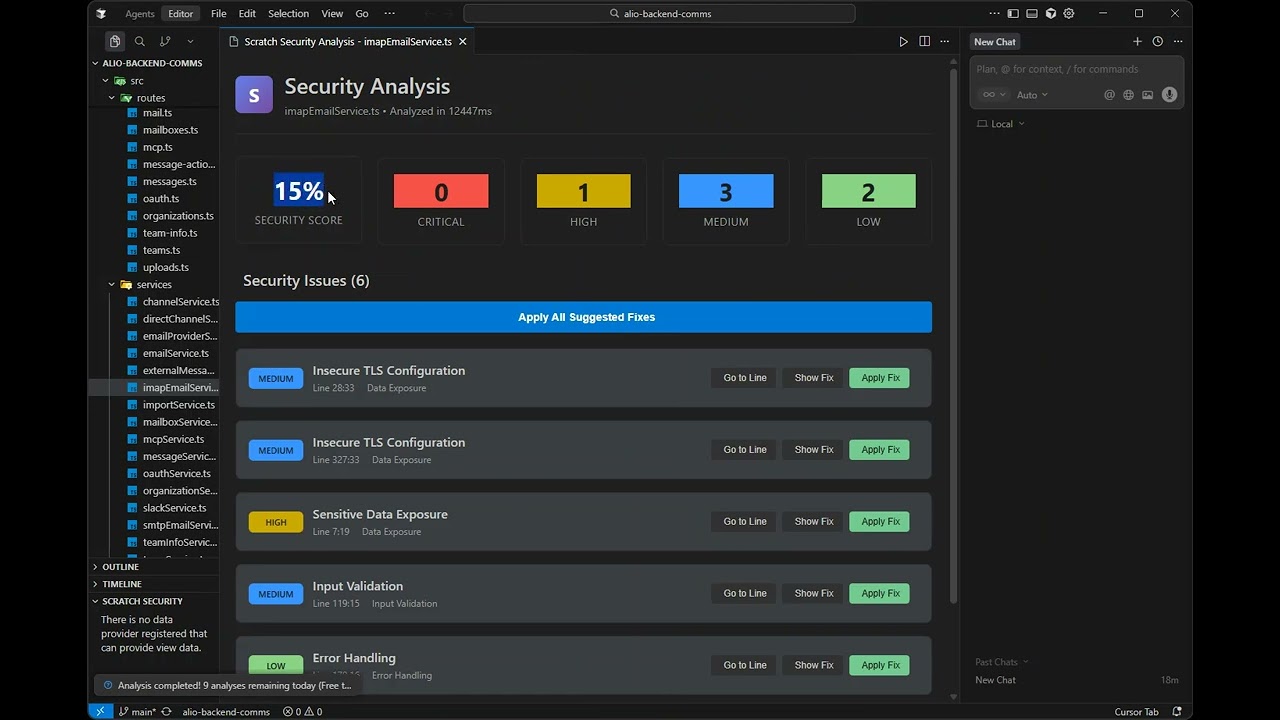The width and height of the screenshot is (1280, 720).
Task: Open the Local environment dropdown
Action: [x=1001, y=124]
